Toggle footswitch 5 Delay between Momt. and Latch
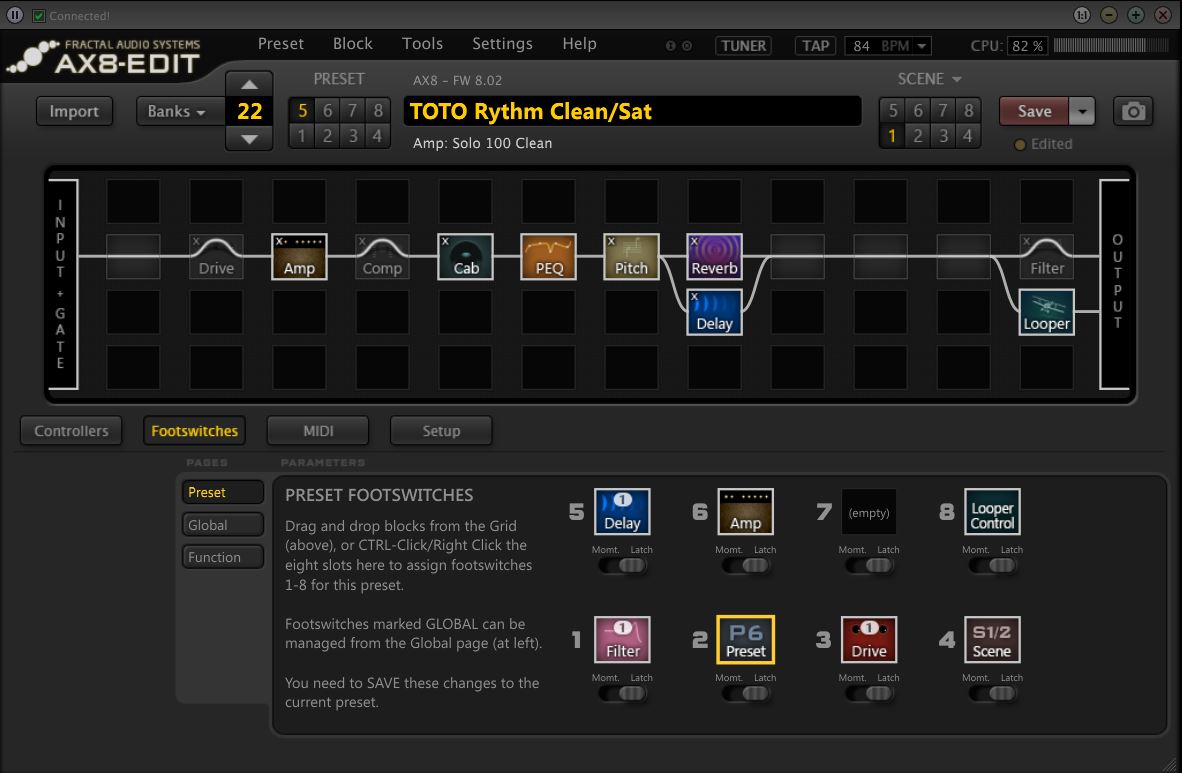This screenshot has width=1182, height=773. pyautogui.click(x=621, y=564)
